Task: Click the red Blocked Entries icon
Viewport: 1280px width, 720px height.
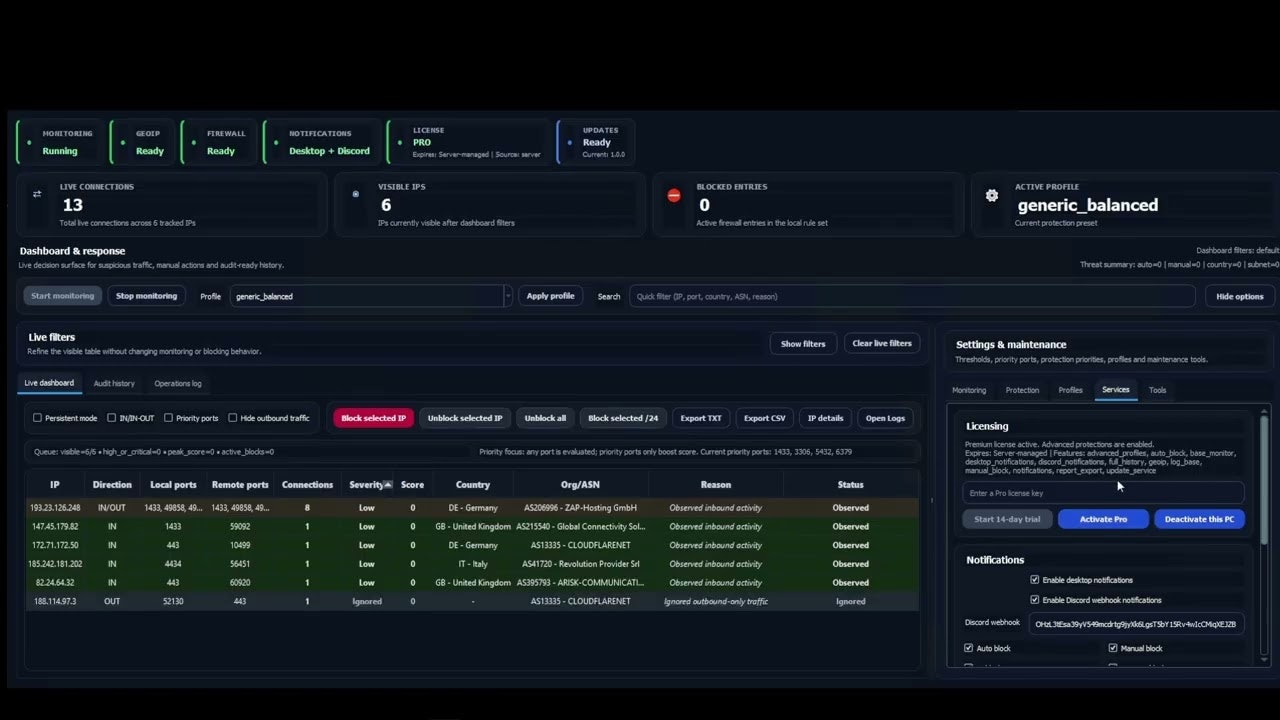Action: [674, 195]
